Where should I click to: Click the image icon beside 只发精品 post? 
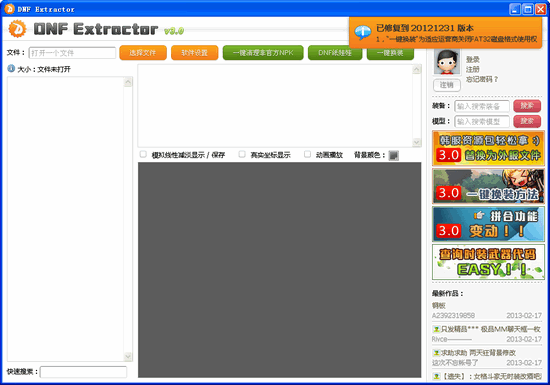(x=436, y=329)
